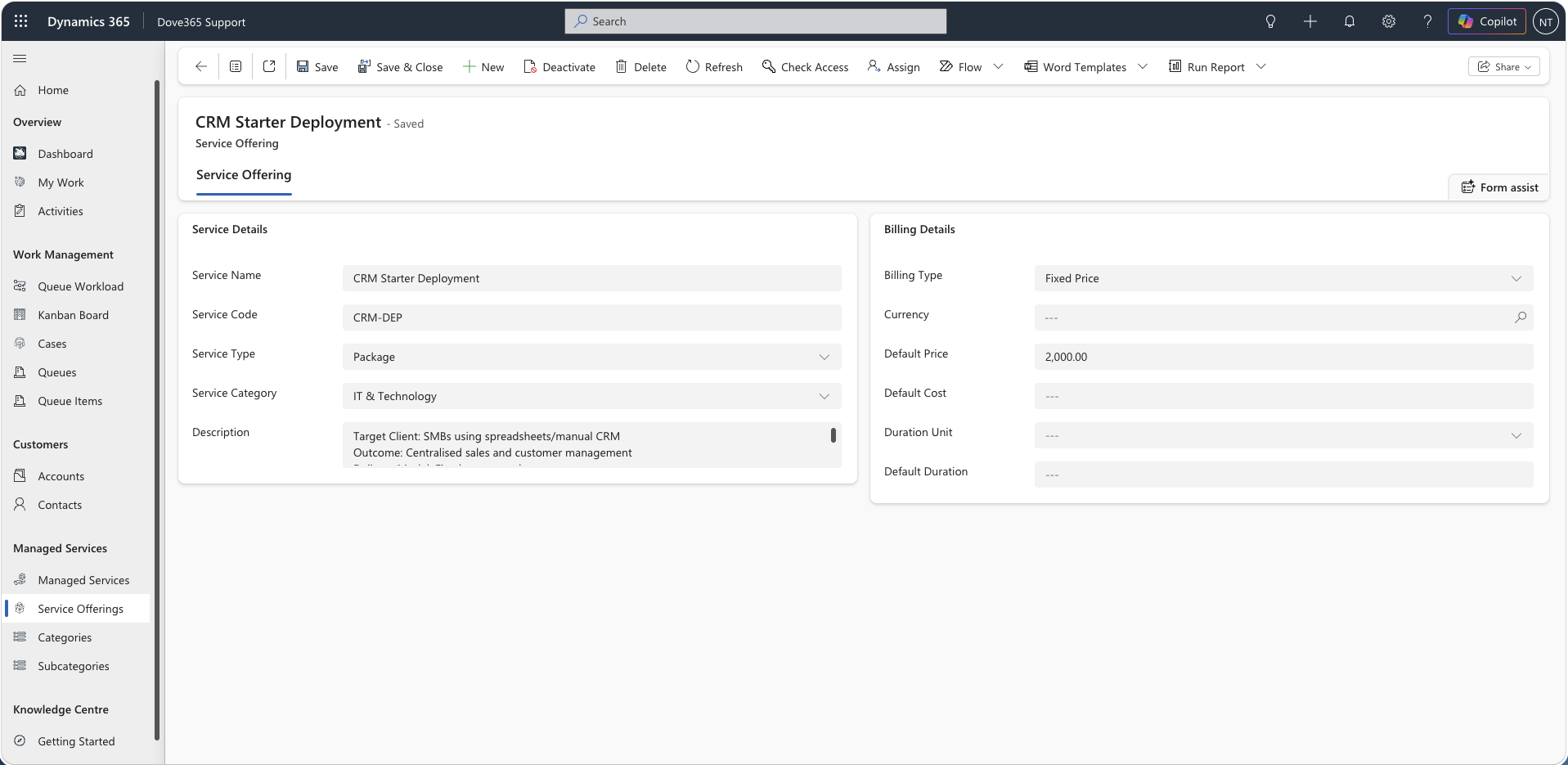1568x765 pixels.
Task: Expand the Flow dropdown chevron
Action: (x=999, y=67)
